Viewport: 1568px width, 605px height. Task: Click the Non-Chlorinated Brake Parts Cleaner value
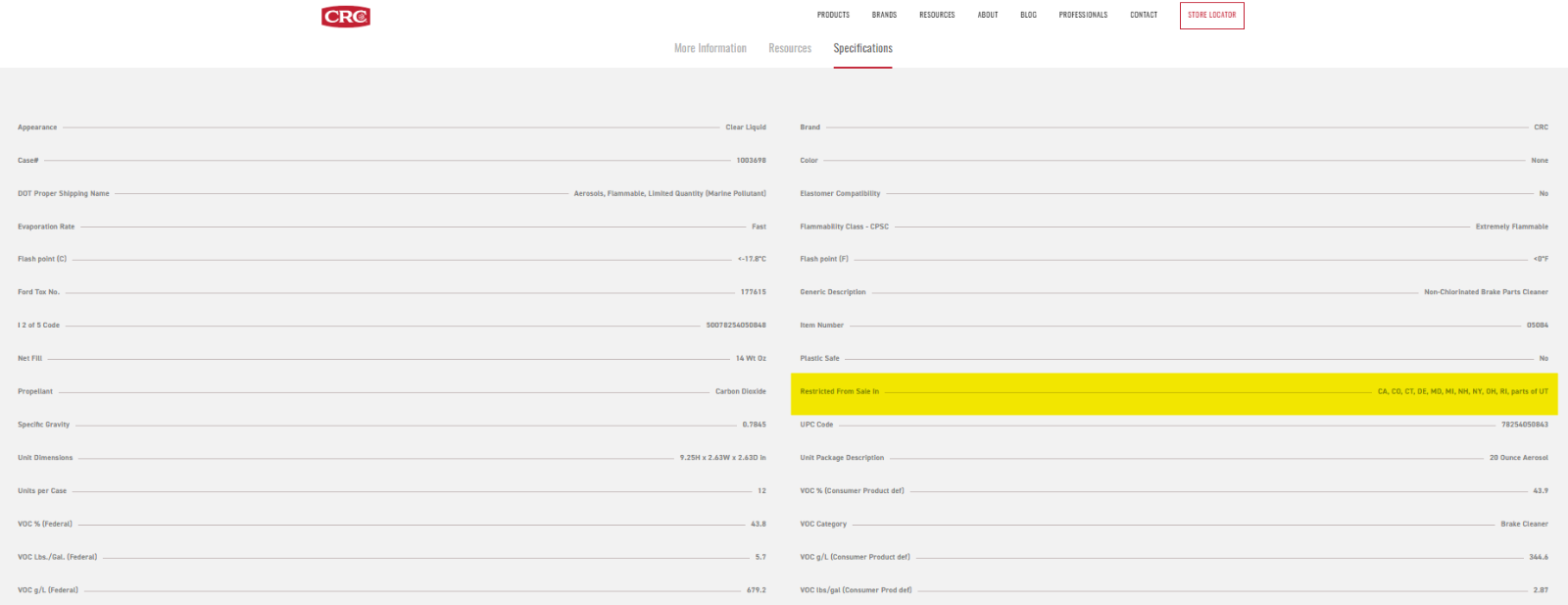pos(1486,292)
